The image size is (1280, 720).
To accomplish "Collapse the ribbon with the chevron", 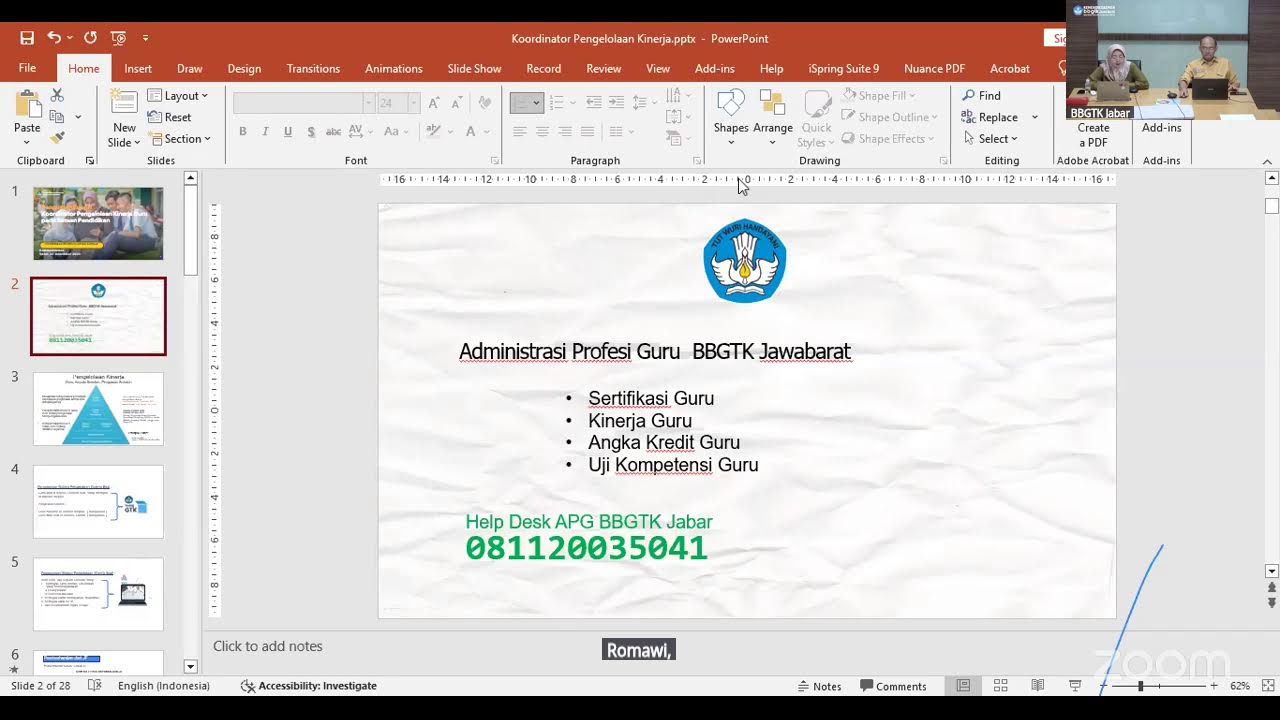I will click(x=1268, y=161).
